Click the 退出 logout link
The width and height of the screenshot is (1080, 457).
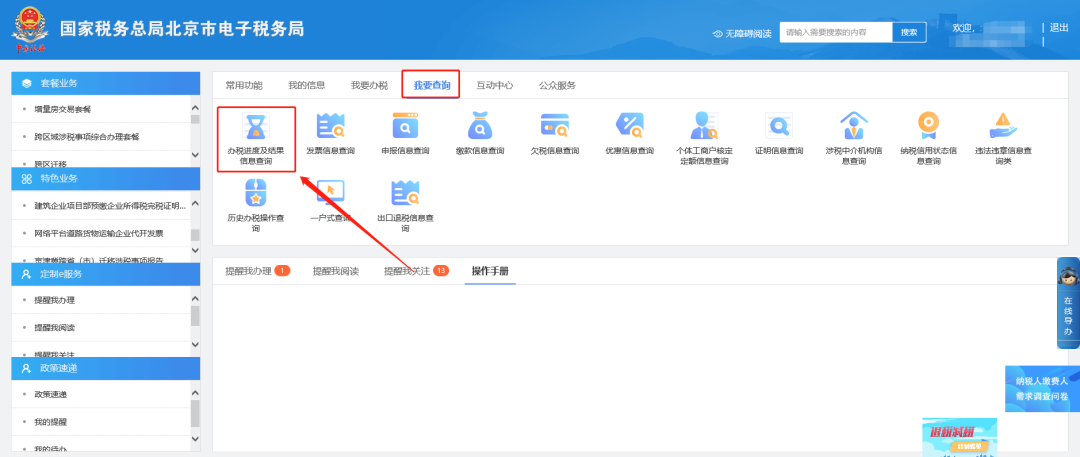[x=1059, y=28]
